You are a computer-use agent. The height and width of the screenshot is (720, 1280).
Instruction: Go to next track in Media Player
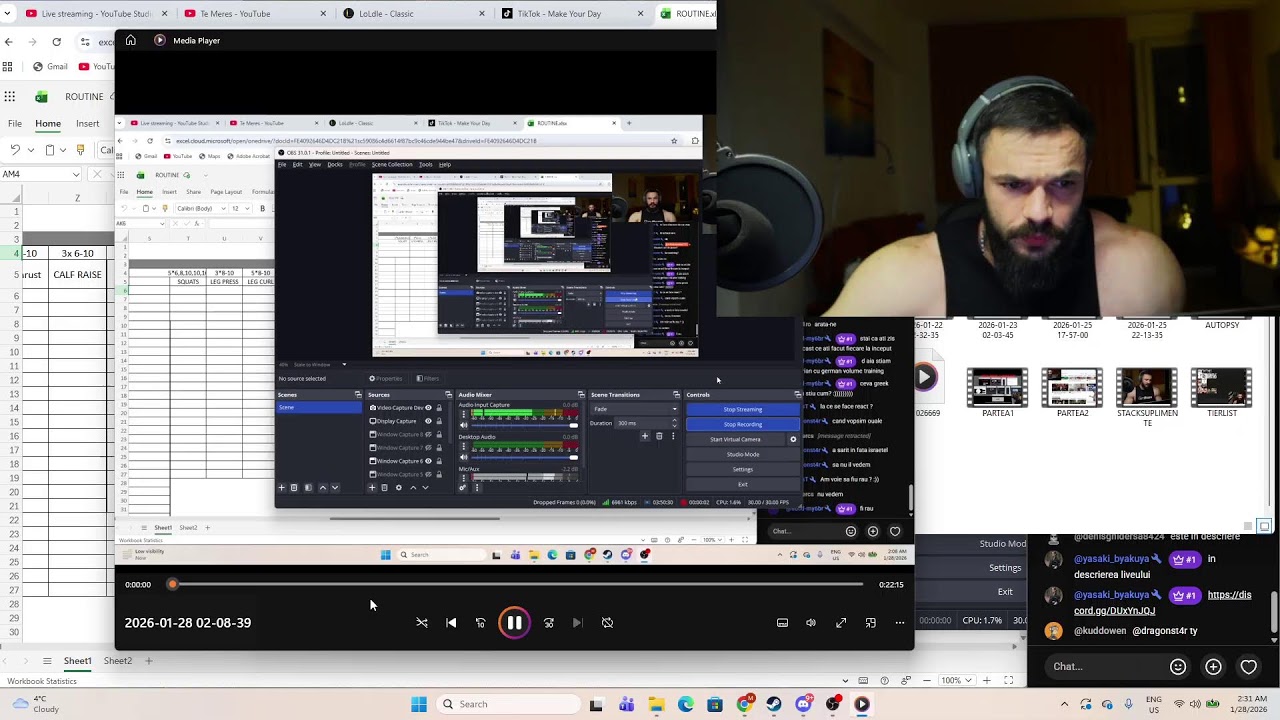pyautogui.click(x=577, y=623)
